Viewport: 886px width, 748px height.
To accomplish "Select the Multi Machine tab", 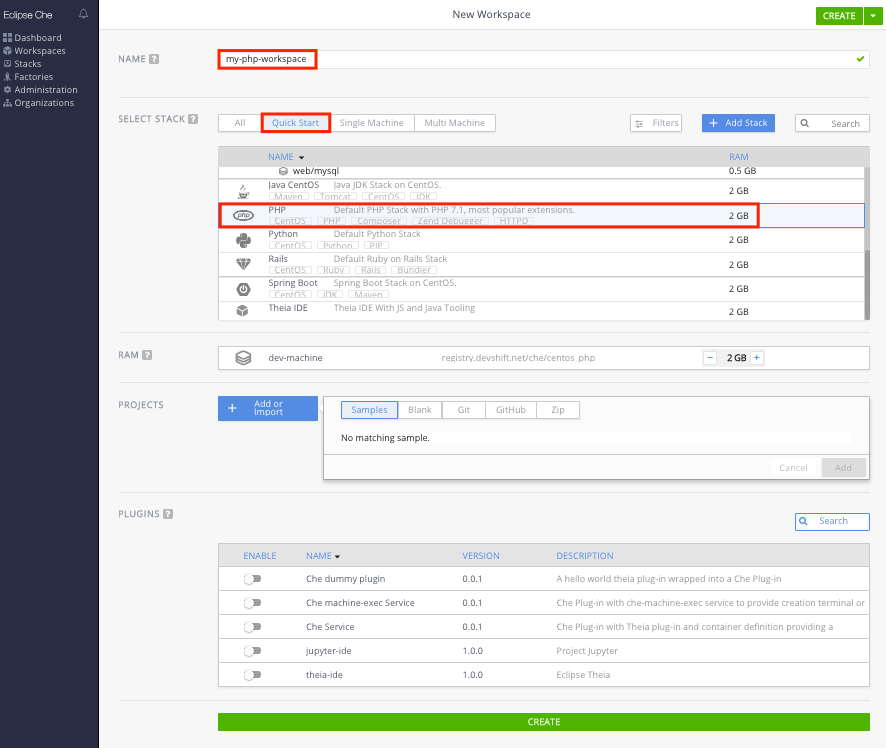I will click(x=455, y=123).
